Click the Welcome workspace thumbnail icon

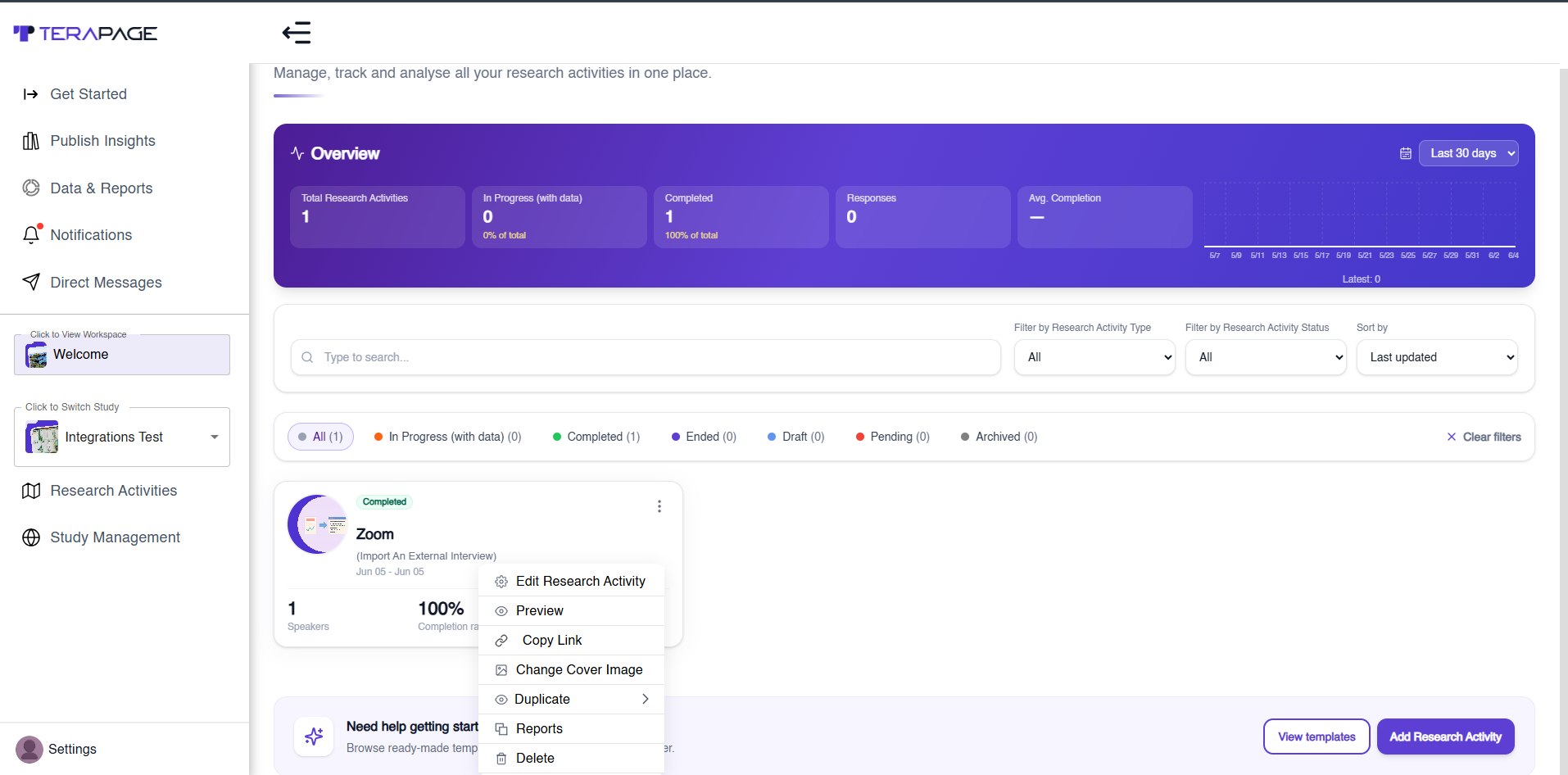pos(36,355)
